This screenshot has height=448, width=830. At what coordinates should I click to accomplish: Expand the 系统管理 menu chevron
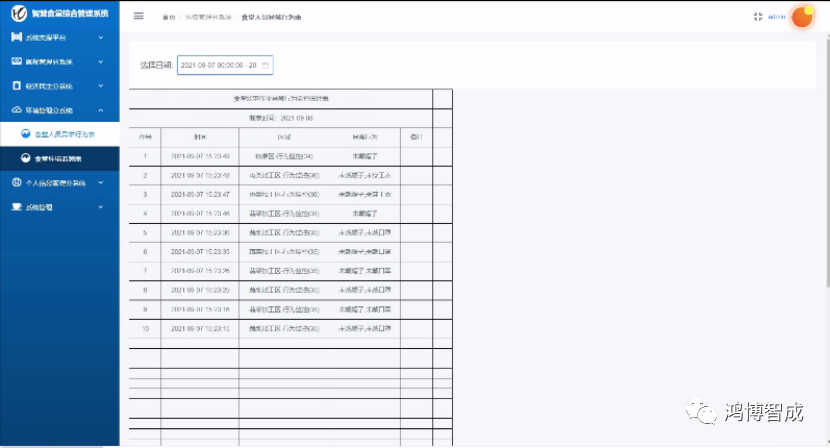click(101, 208)
